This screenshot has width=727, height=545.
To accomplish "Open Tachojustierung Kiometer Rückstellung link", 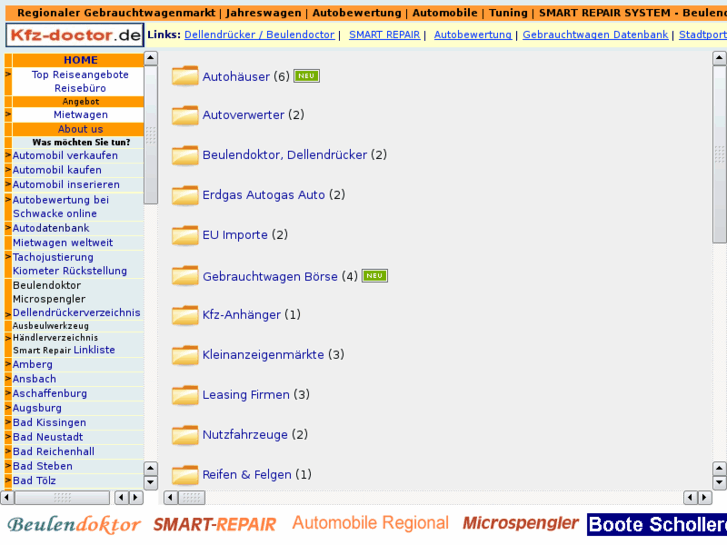I will point(70,264).
